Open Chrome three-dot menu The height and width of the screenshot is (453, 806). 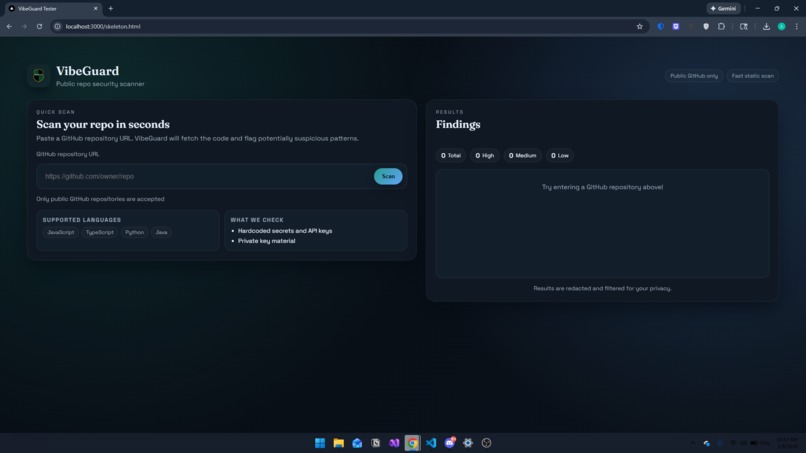click(x=797, y=26)
